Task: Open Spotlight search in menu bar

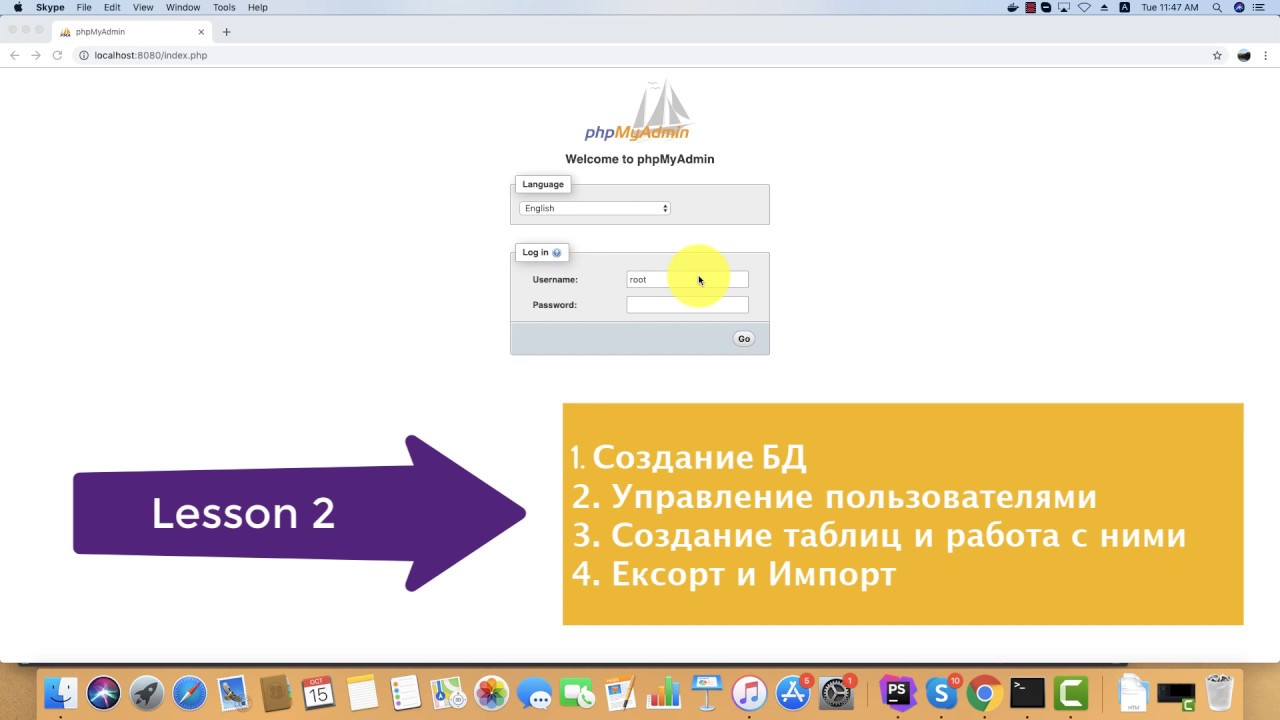Action: click(x=1217, y=7)
